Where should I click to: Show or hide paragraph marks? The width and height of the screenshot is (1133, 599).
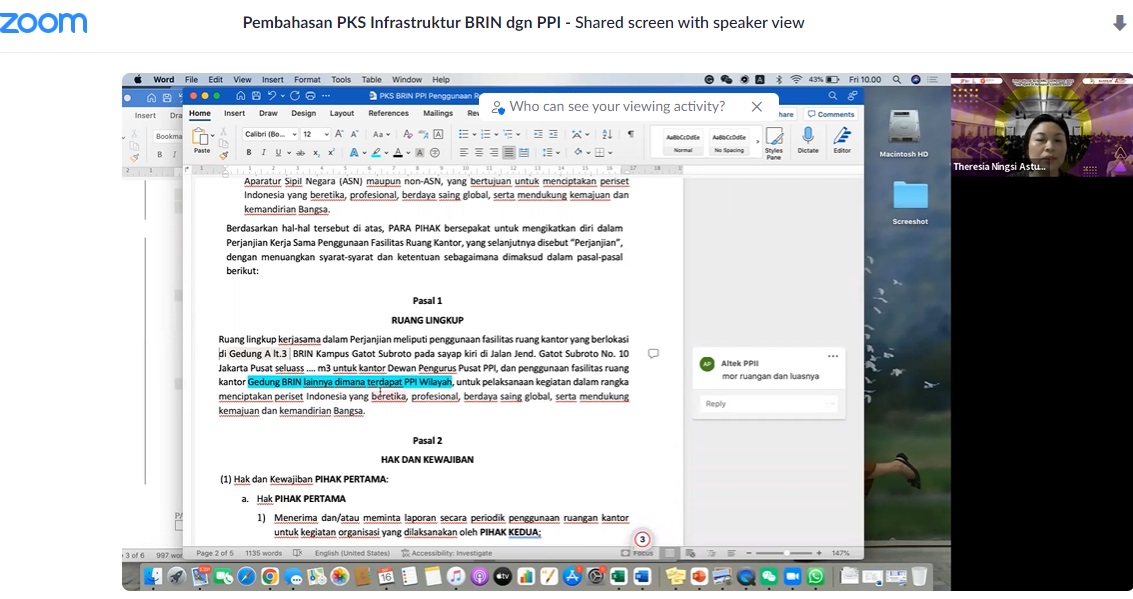coord(631,134)
